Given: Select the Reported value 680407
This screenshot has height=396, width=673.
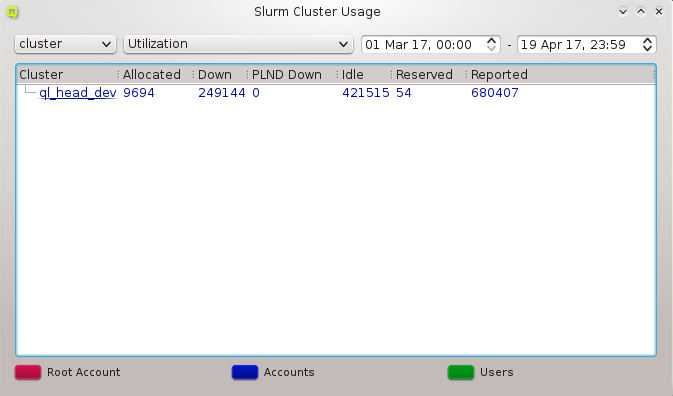Looking at the screenshot, I should [494, 93].
